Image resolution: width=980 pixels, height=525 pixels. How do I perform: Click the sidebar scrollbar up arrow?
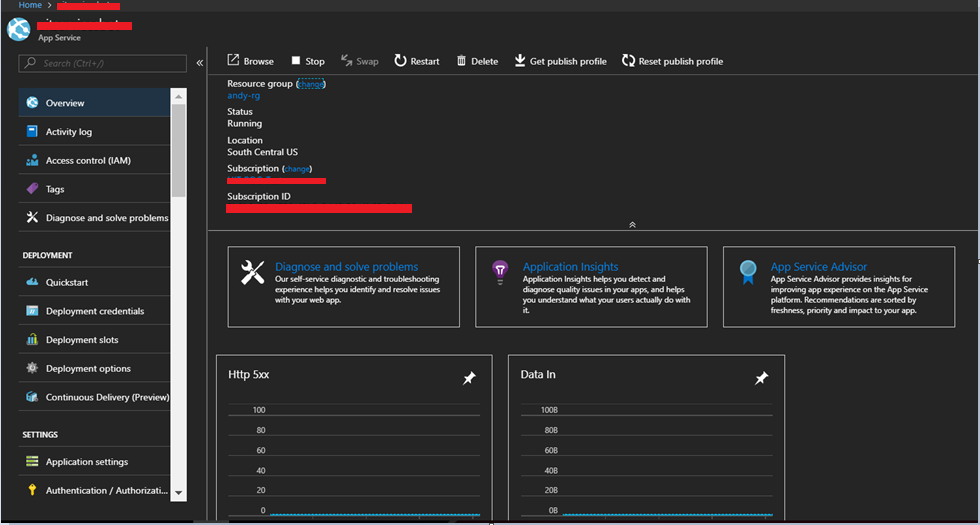[x=178, y=97]
